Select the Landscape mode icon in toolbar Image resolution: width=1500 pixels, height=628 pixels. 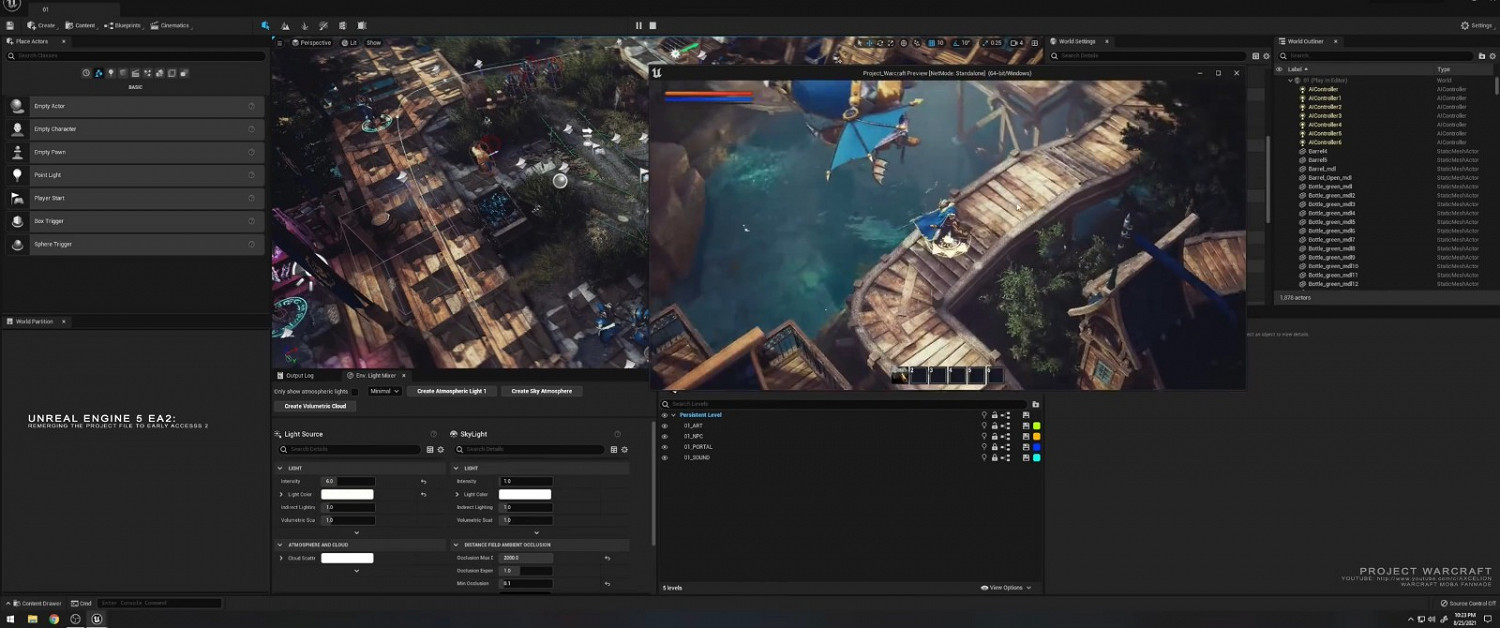point(285,25)
